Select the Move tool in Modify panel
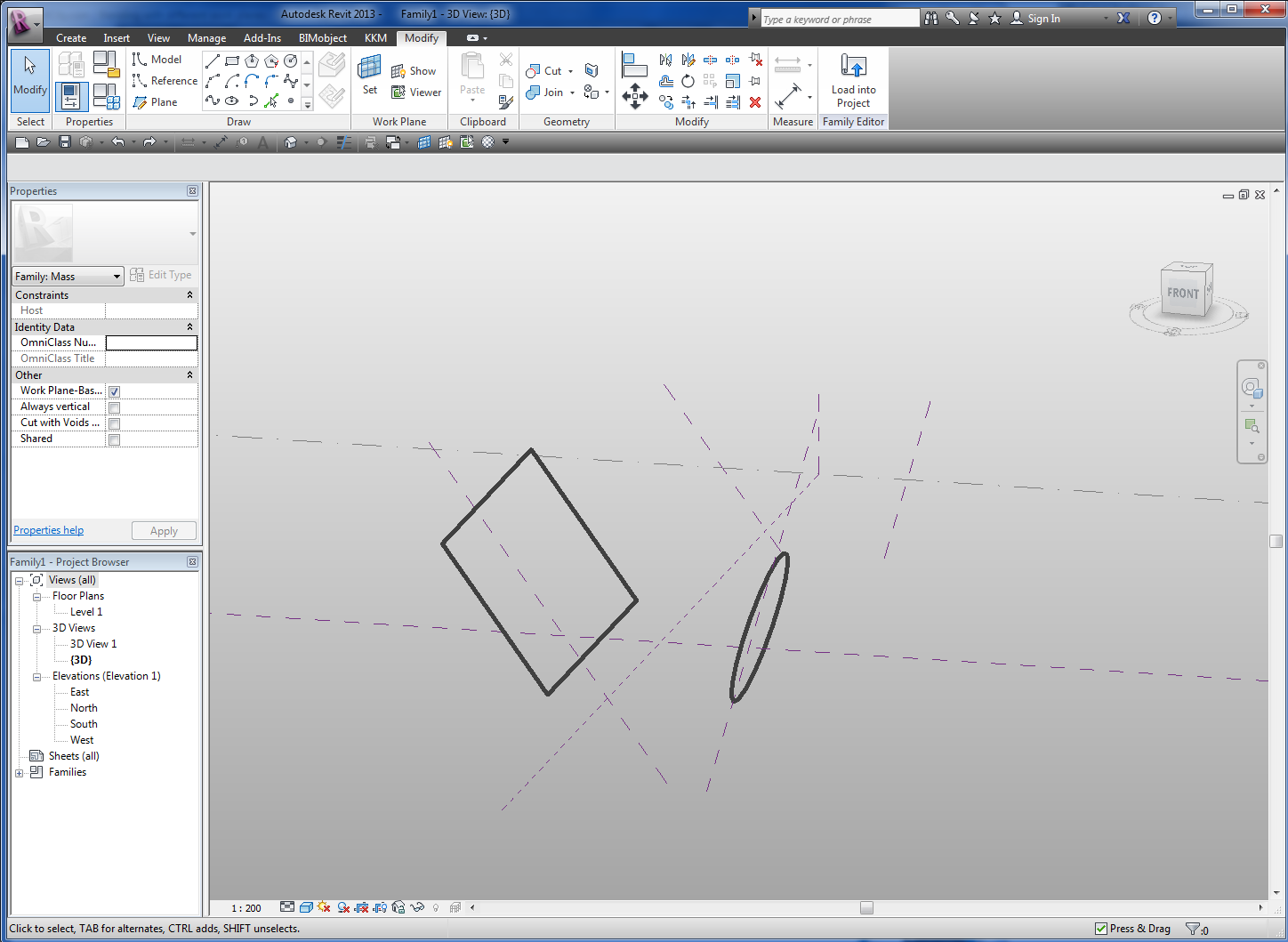 click(634, 97)
